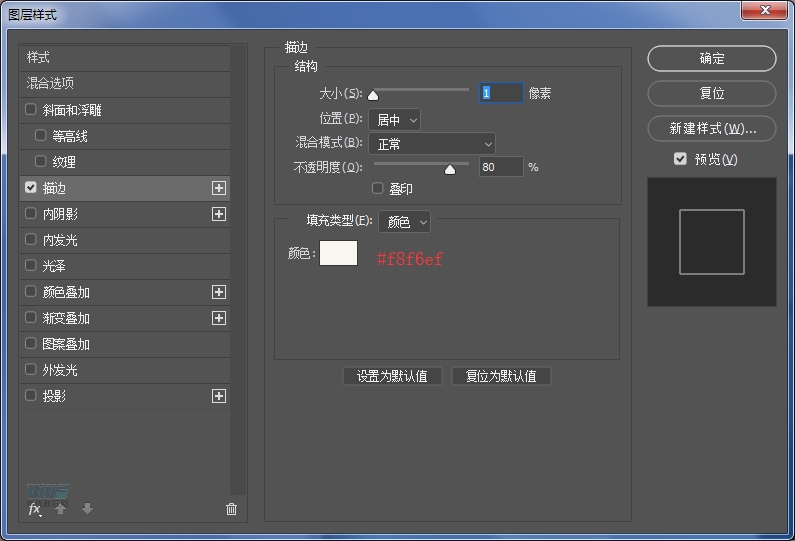
Task: Click the plus icon beside 投影
Action: coord(219,396)
